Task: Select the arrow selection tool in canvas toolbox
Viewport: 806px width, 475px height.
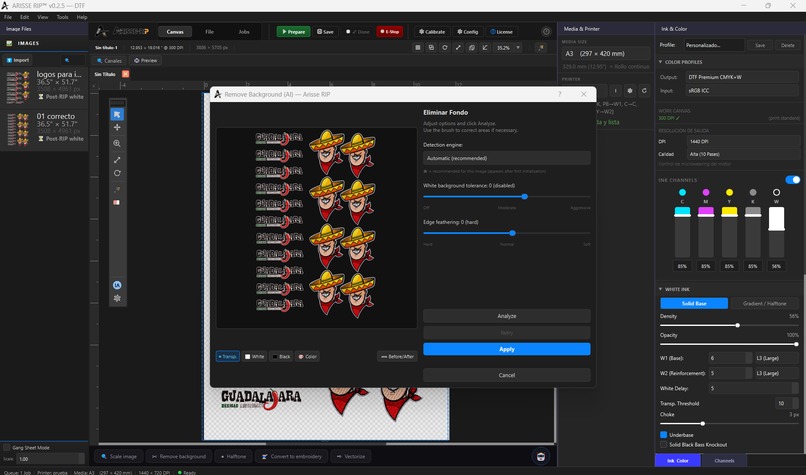Action: pyautogui.click(x=117, y=114)
